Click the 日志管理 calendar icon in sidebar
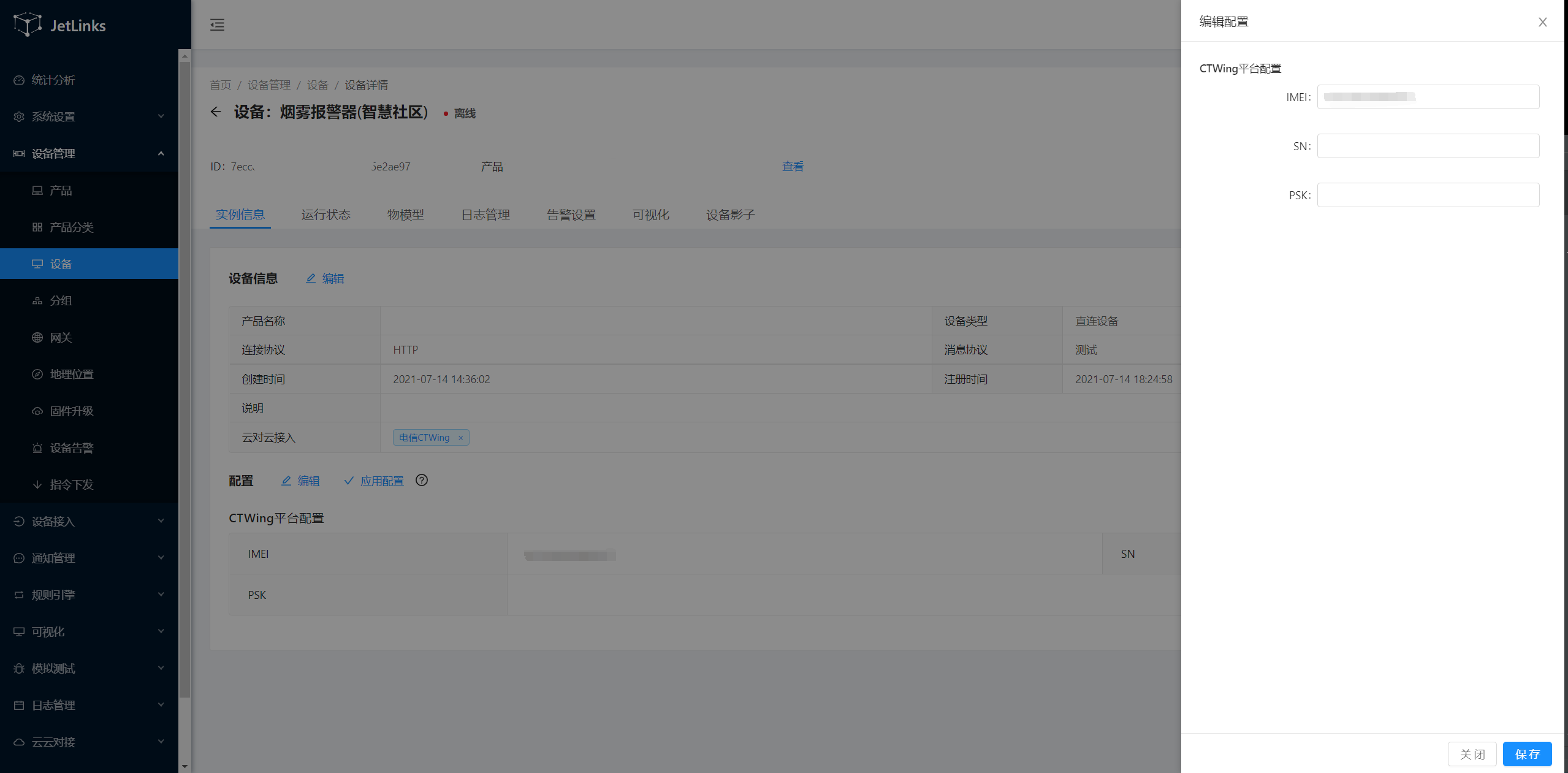The height and width of the screenshot is (773, 1568). 19,705
